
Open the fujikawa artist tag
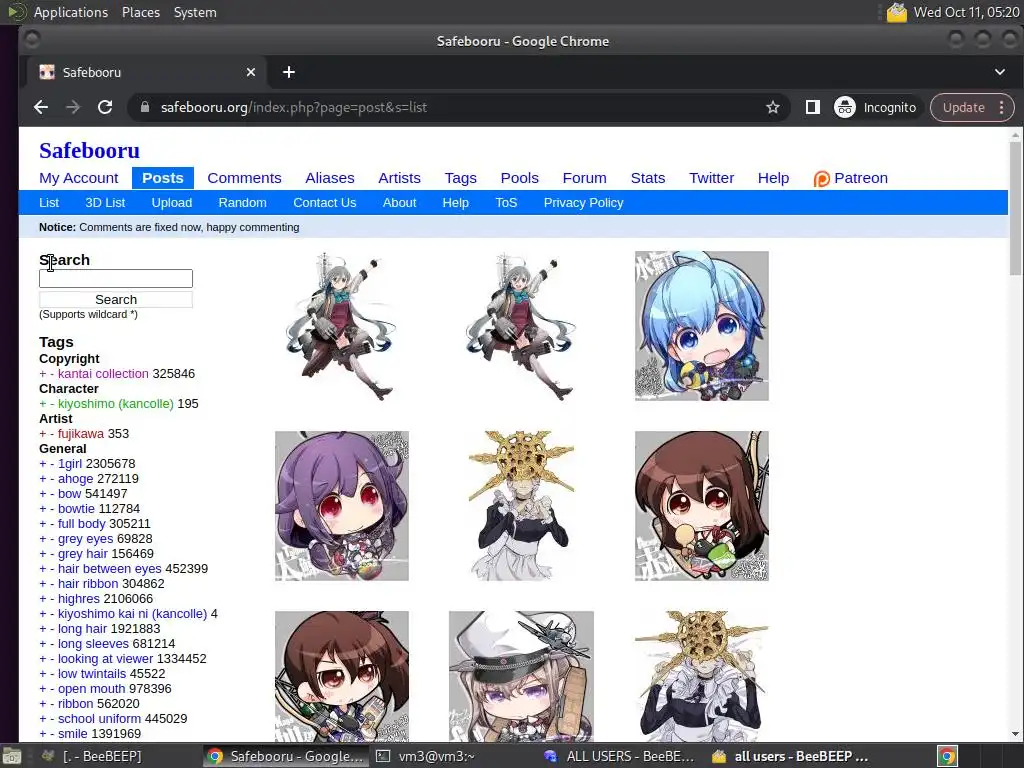click(x=80, y=434)
